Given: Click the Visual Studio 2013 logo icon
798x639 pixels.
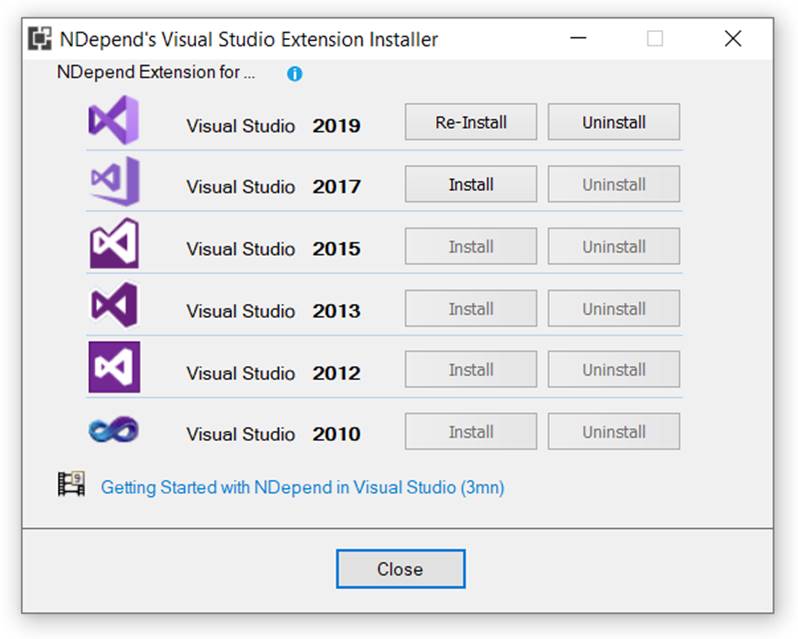Looking at the screenshot, I should point(114,305).
